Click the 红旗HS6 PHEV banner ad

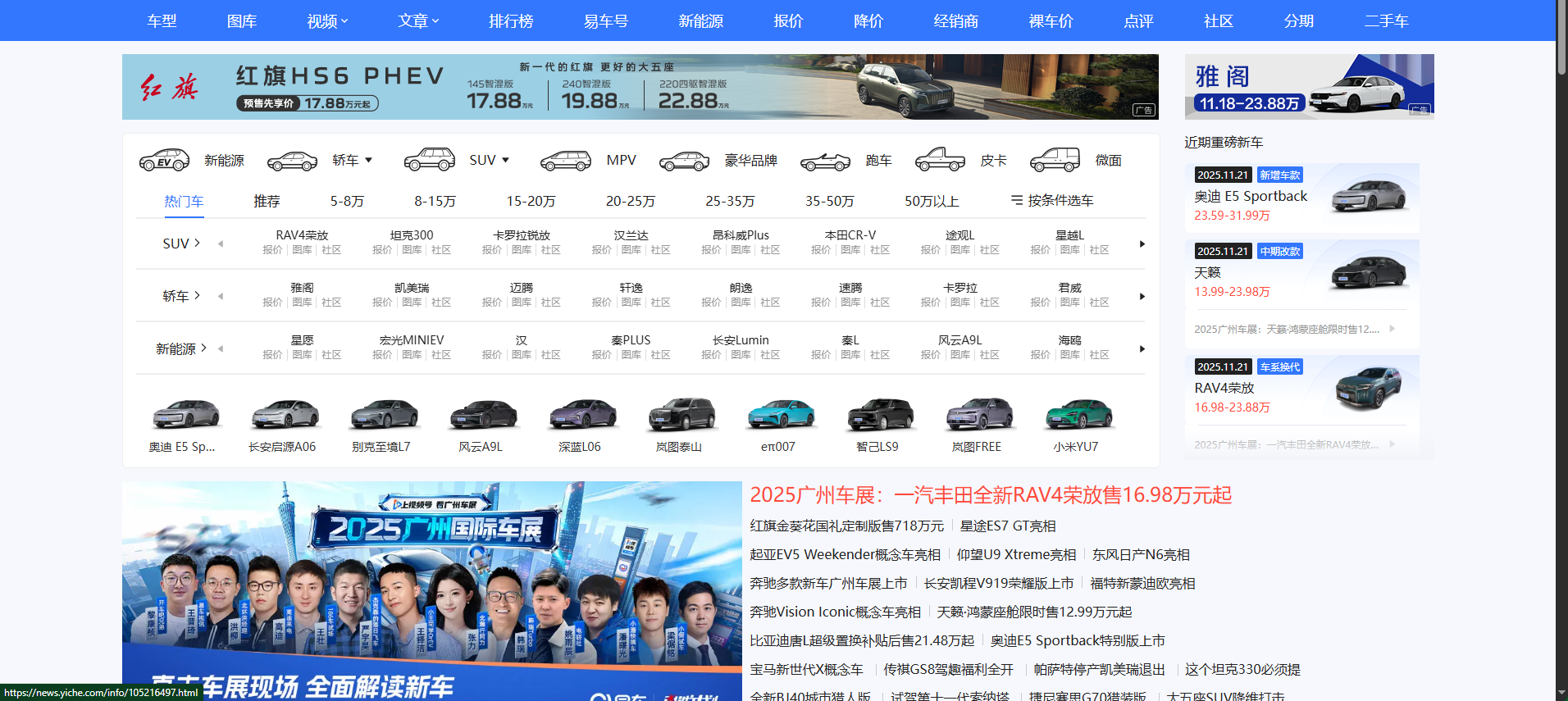640,87
